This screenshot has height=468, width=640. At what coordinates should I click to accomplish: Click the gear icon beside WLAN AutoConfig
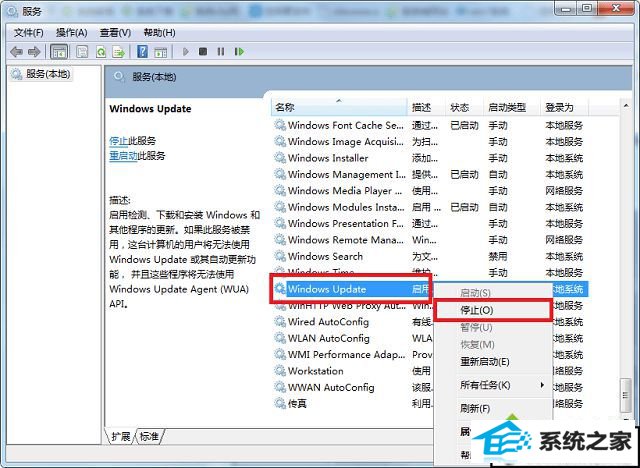pos(280,338)
